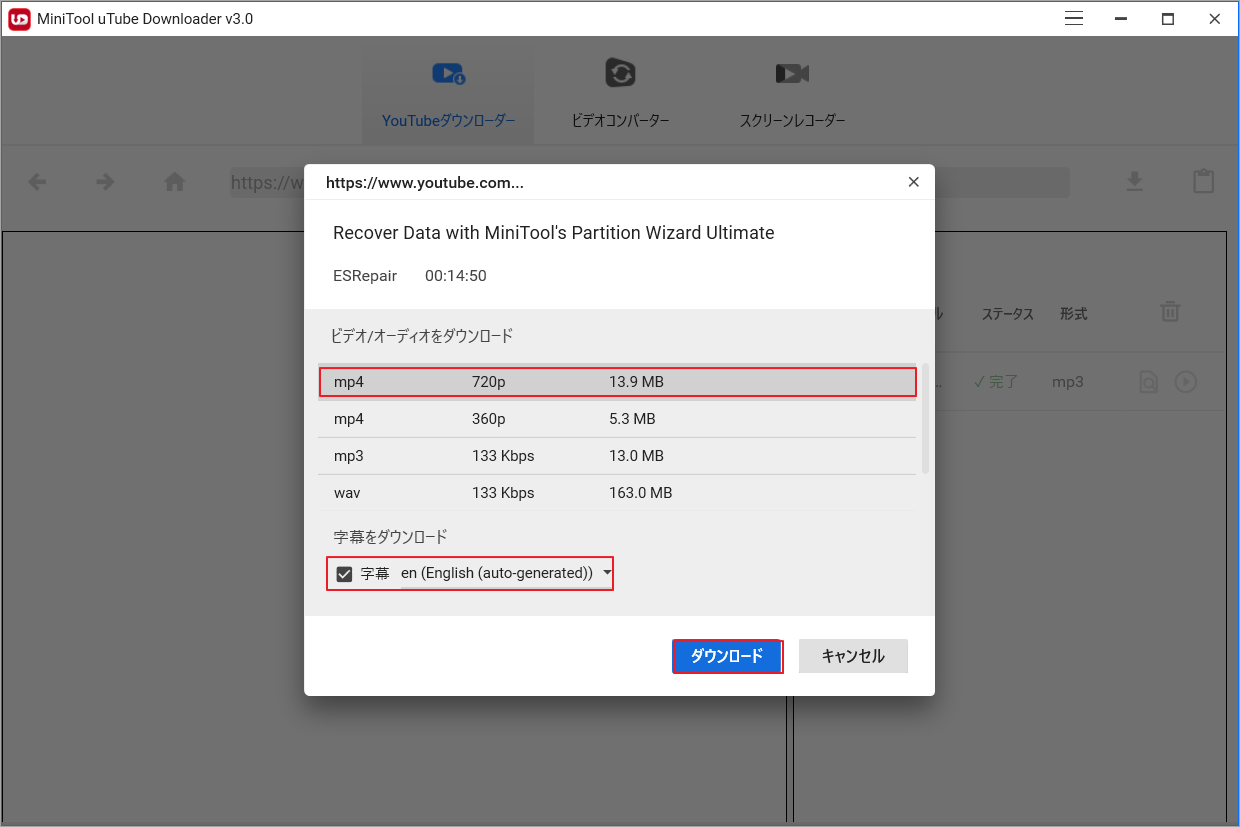Select the mp4 360p format row
The height and width of the screenshot is (827, 1240).
point(620,419)
